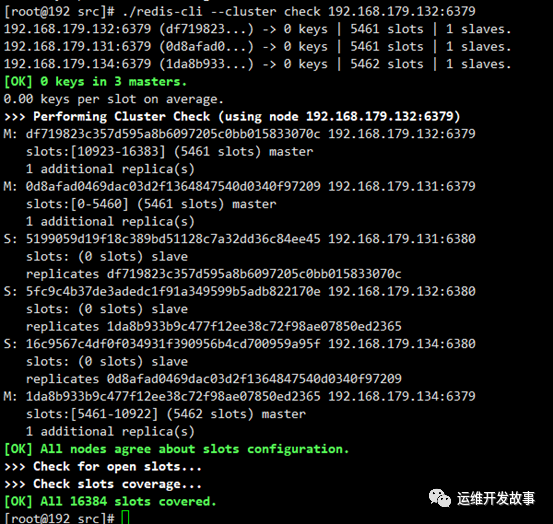Image resolution: width=553 pixels, height=524 pixels.
Task: Click the green '[OK] 0 keys in 3 masters.' line
Action: pyautogui.click(x=95, y=81)
